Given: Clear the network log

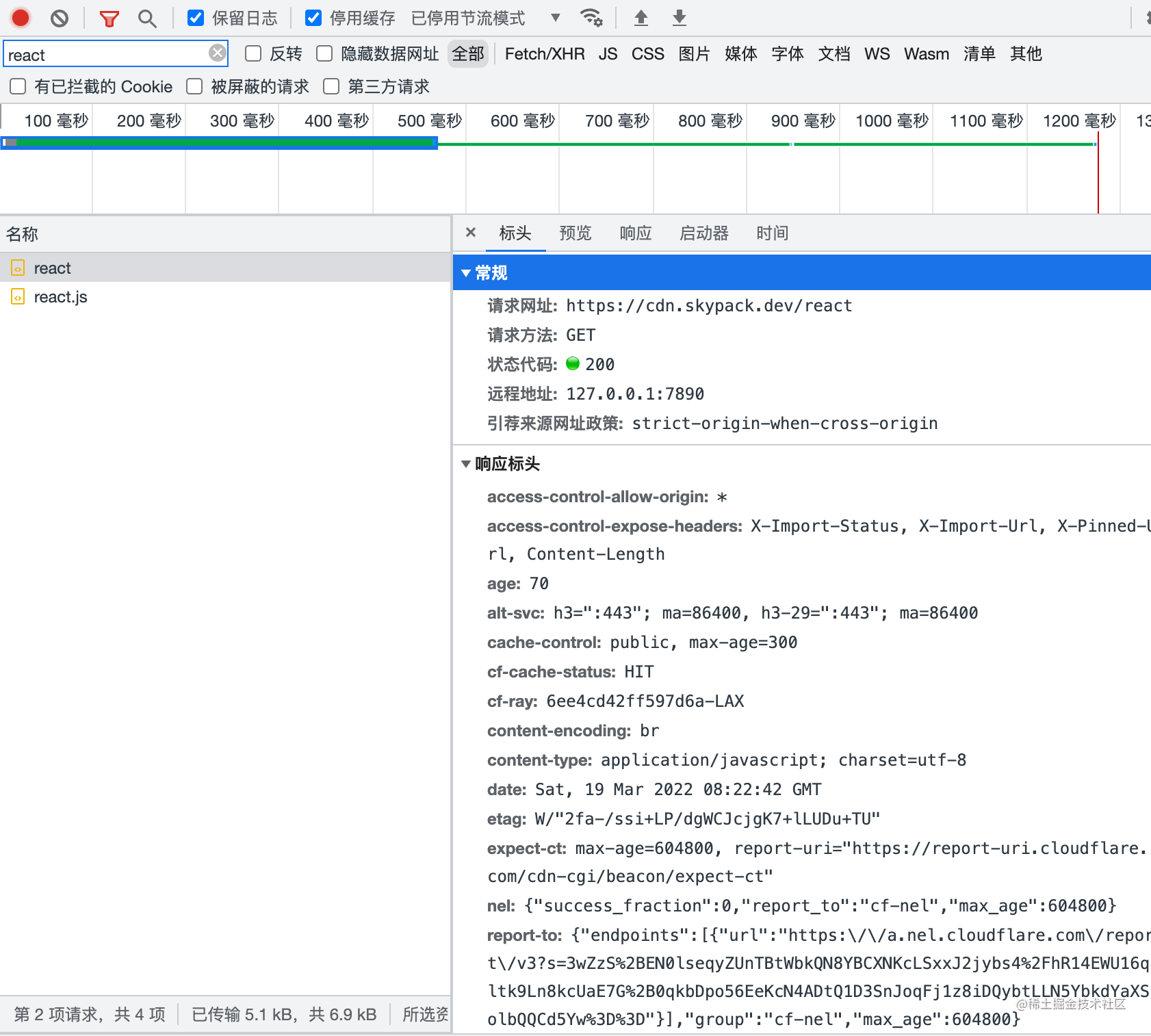Looking at the screenshot, I should point(60,18).
